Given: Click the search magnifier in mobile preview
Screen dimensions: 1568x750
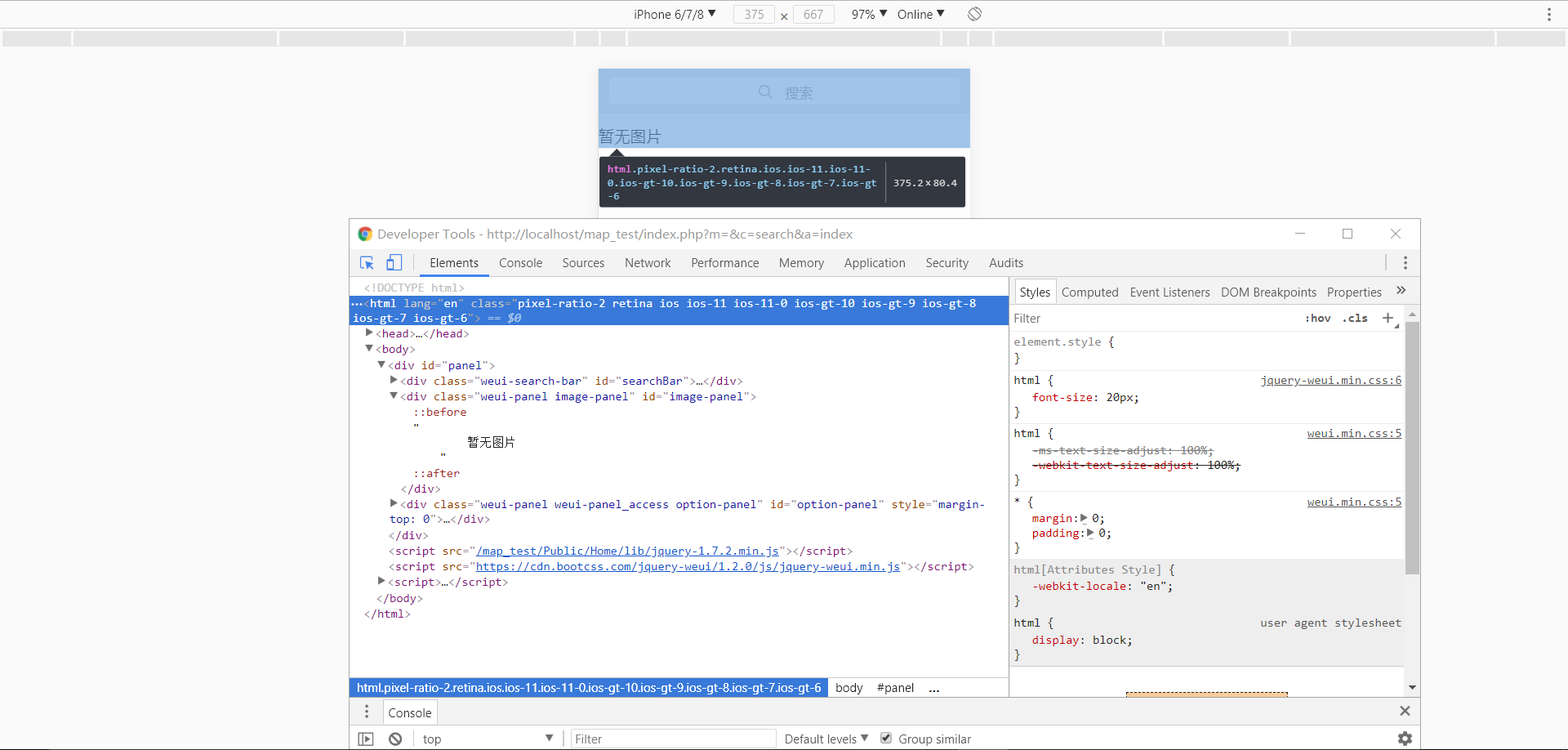Looking at the screenshot, I should coord(765,92).
